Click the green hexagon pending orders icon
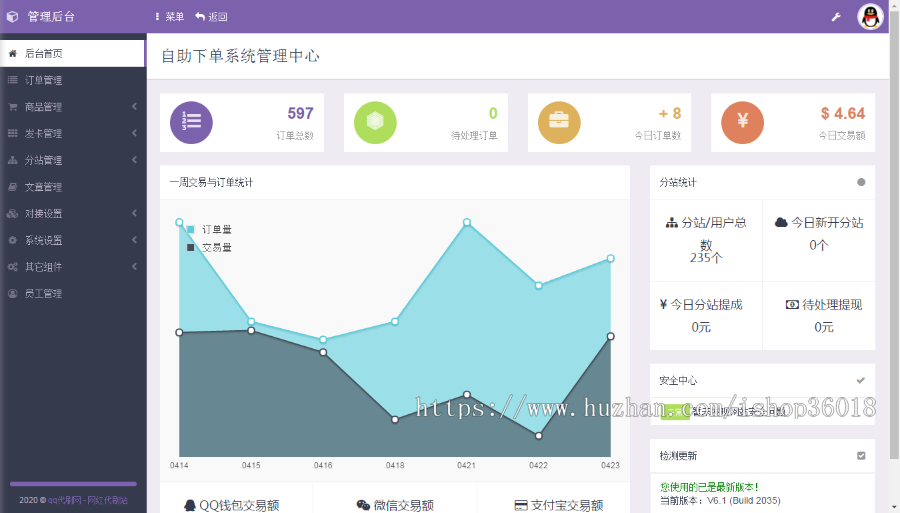This screenshot has height=513, width=900. pyautogui.click(x=375, y=122)
